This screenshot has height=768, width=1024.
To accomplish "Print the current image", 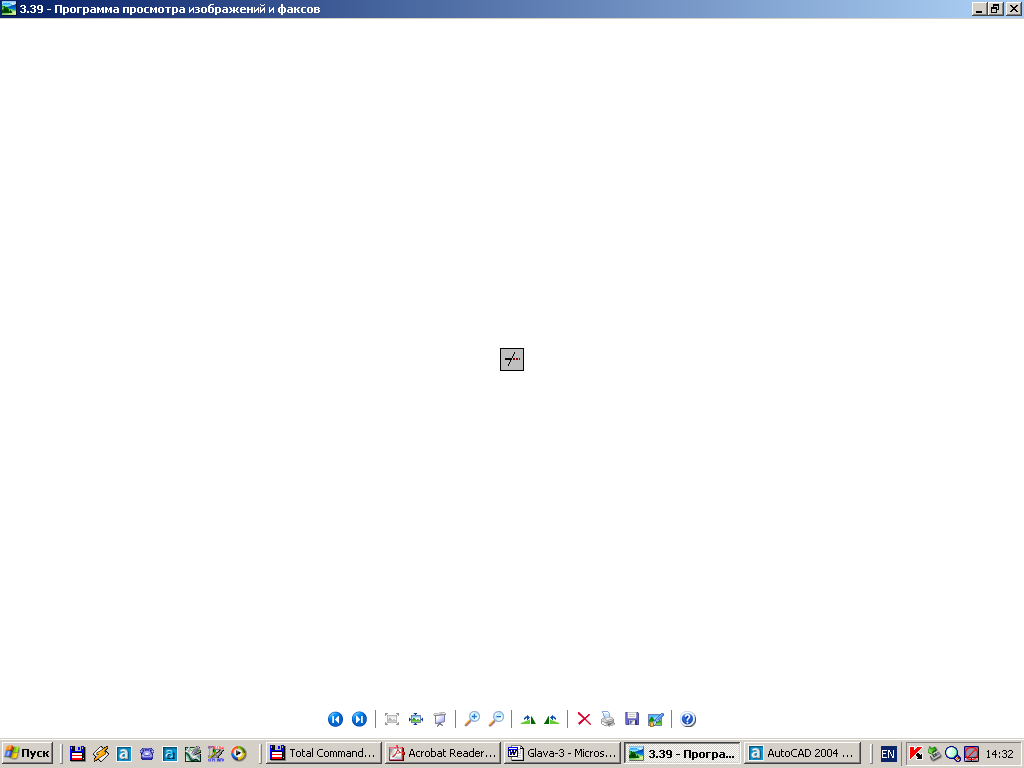I will pos(608,719).
